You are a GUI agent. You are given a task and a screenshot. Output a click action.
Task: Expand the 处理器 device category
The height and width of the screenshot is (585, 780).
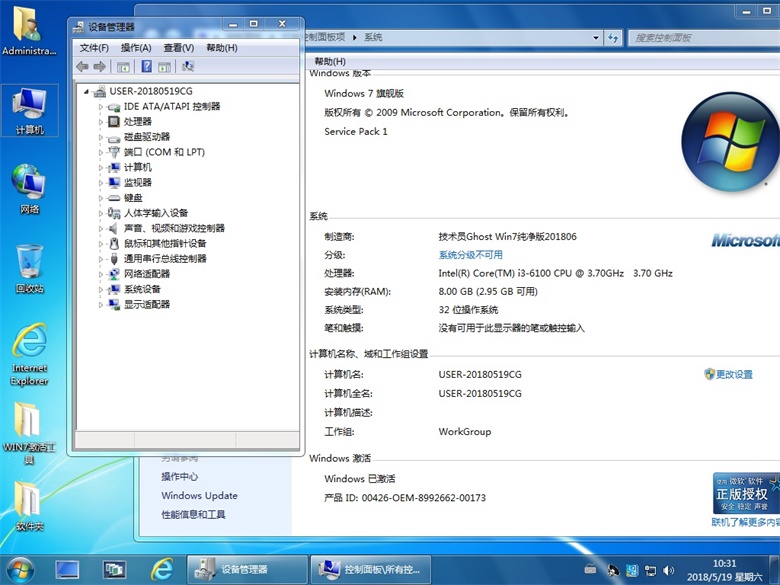pyautogui.click(x=101, y=121)
